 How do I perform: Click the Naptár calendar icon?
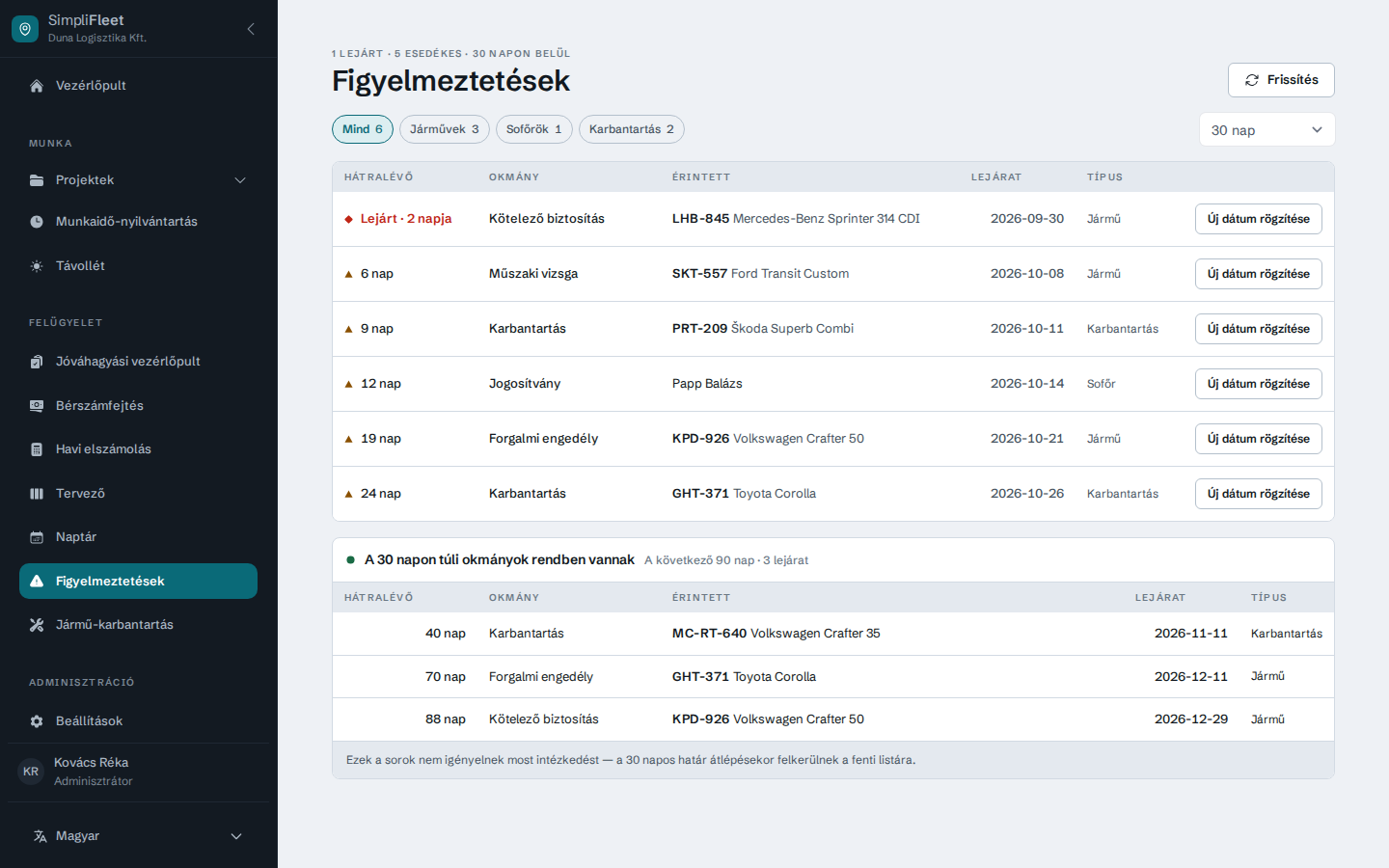pos(37,537)
